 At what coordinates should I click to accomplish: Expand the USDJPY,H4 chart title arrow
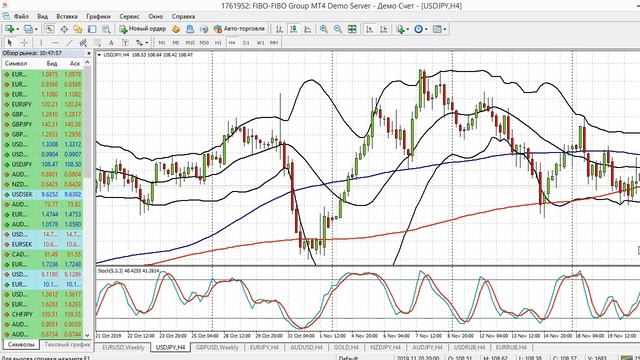(x=99, y=55)
